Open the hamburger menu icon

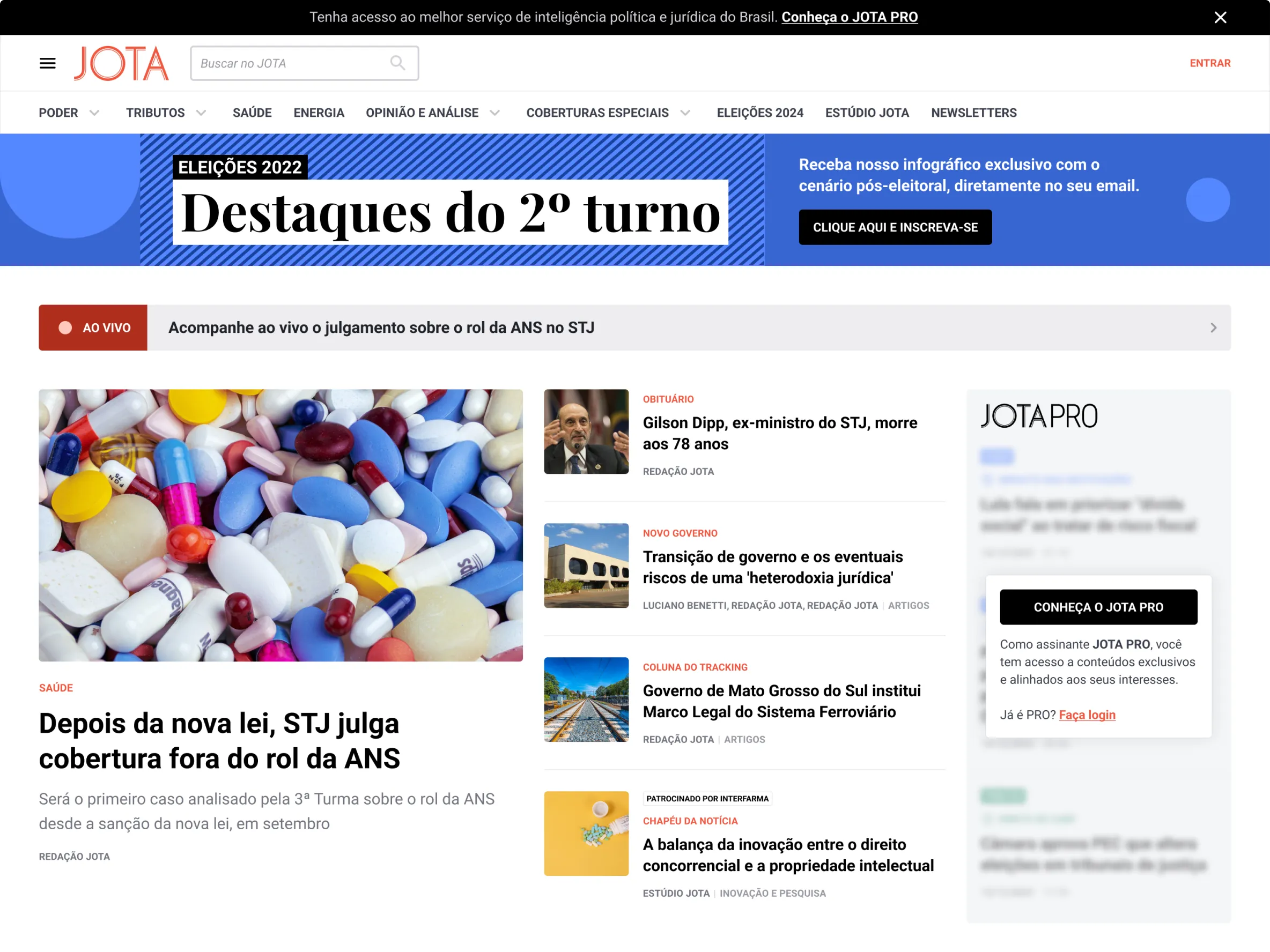click(48, 63)
